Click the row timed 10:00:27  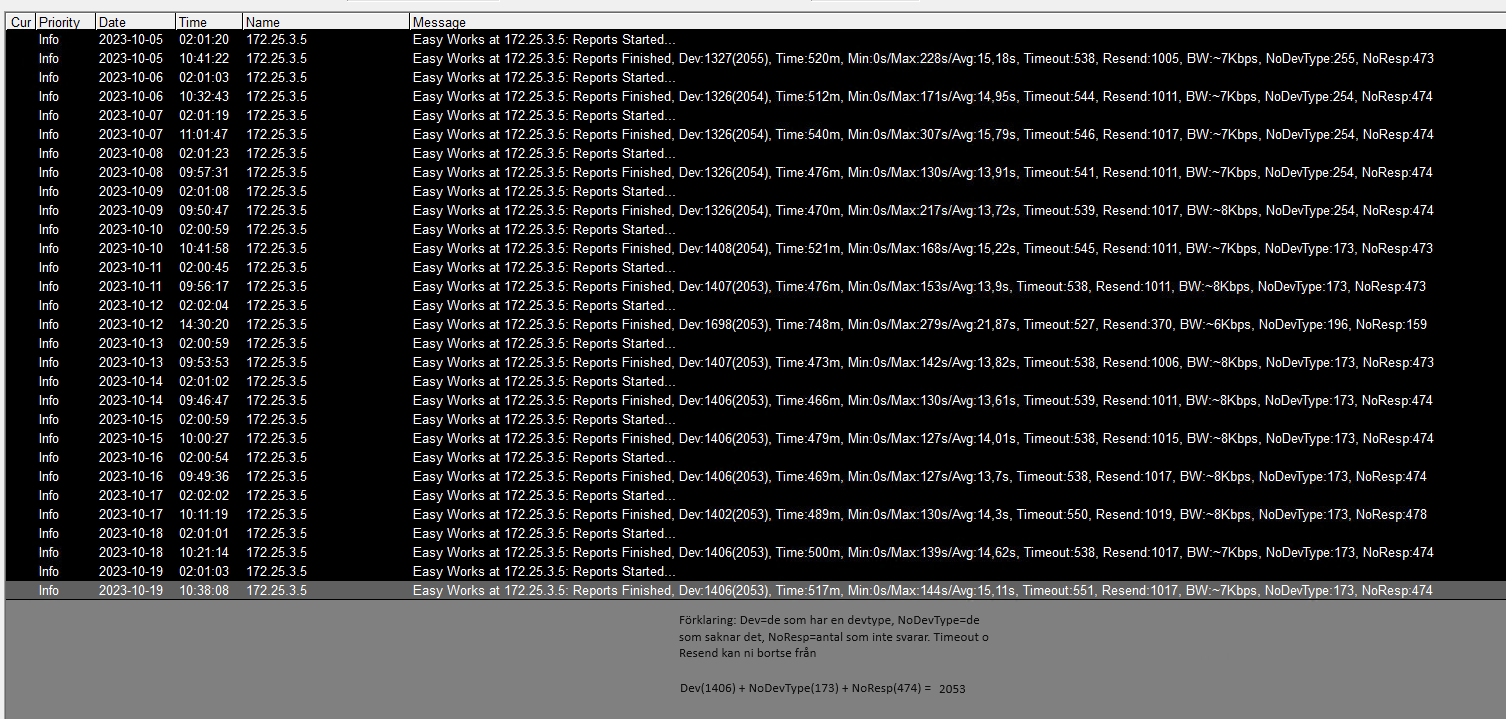755,439
